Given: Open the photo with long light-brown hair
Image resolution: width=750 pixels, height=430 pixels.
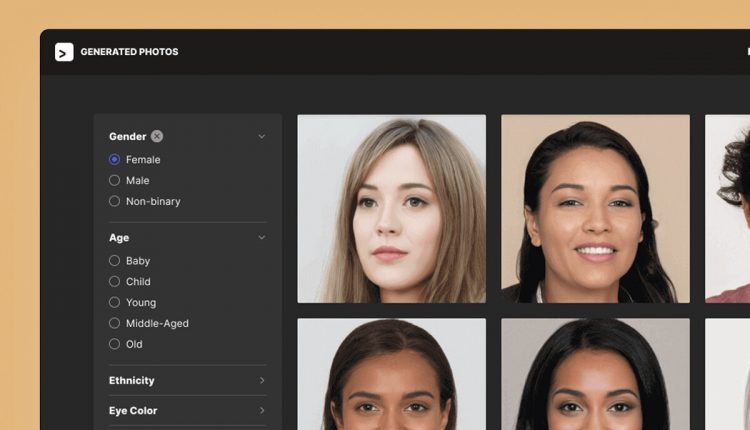Looking at the screenshot, I should pos(391,208).
